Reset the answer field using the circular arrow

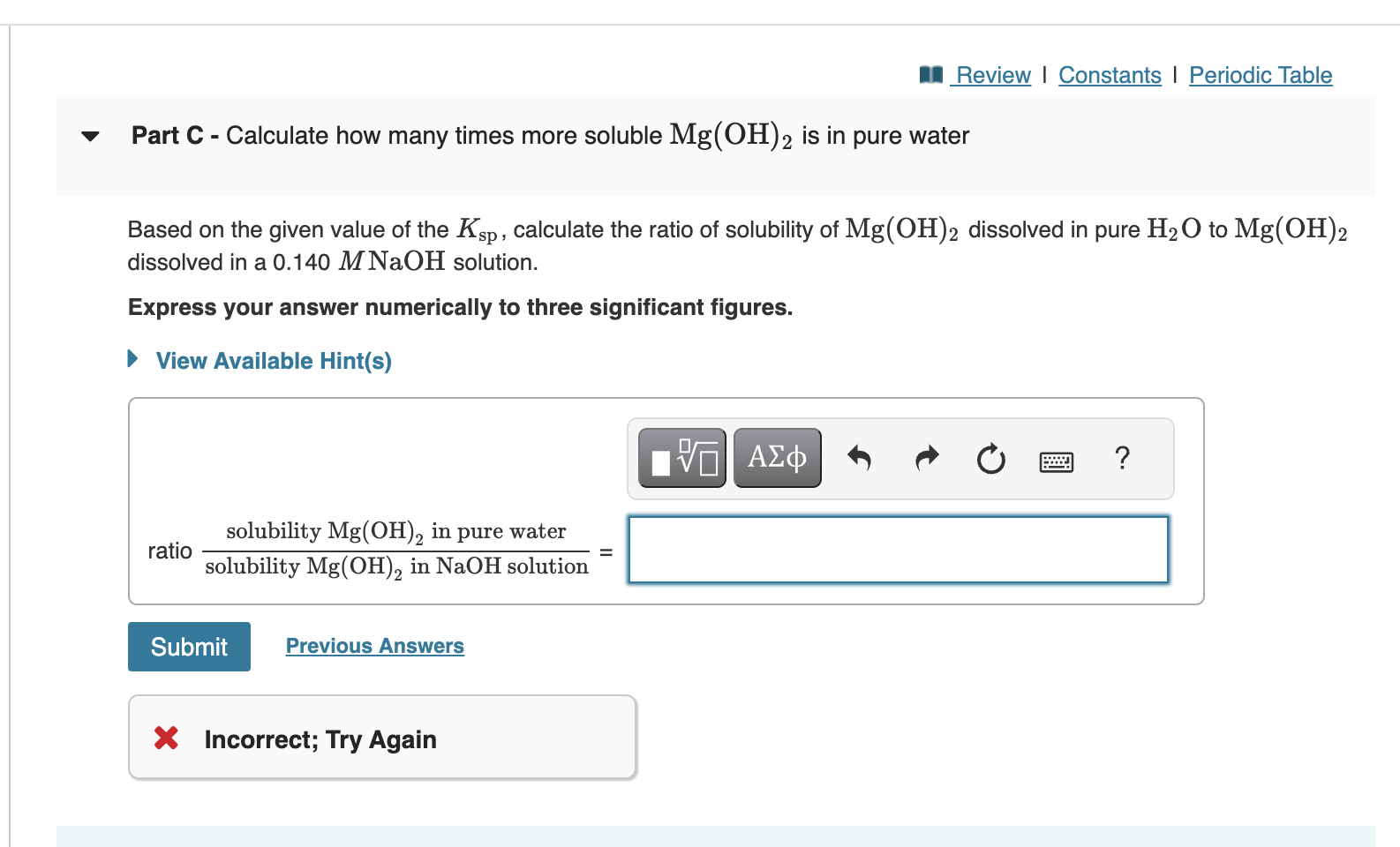(x=990, y=458)
